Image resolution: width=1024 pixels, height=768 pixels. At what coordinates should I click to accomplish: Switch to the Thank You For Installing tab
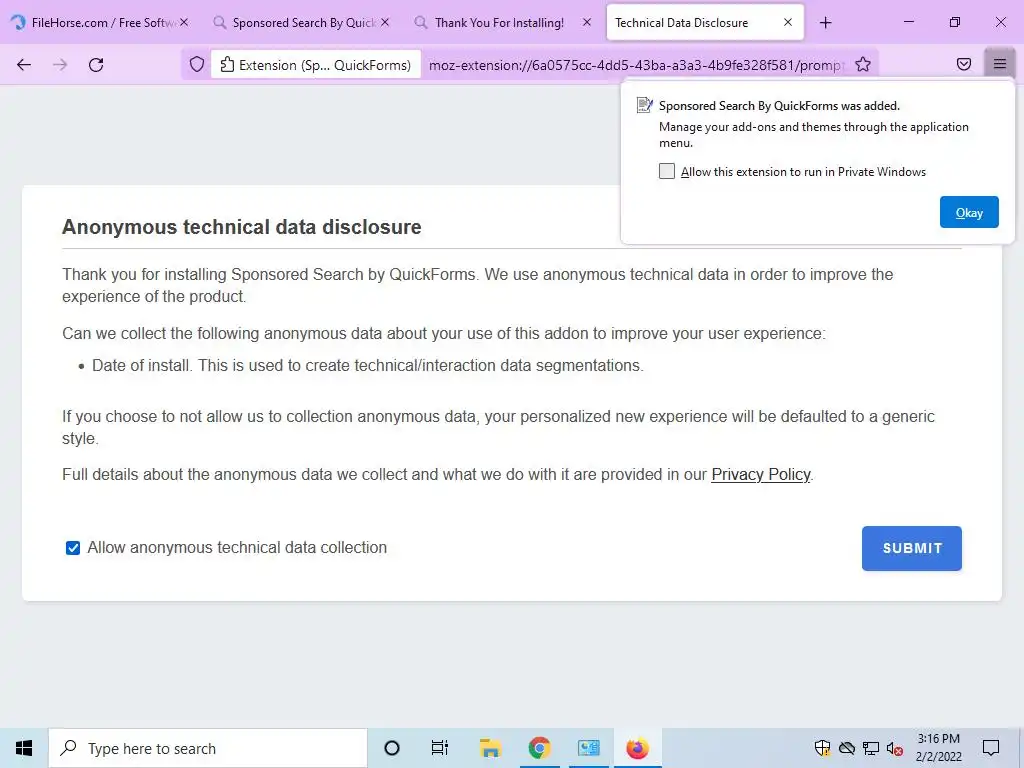coord(499,23)
